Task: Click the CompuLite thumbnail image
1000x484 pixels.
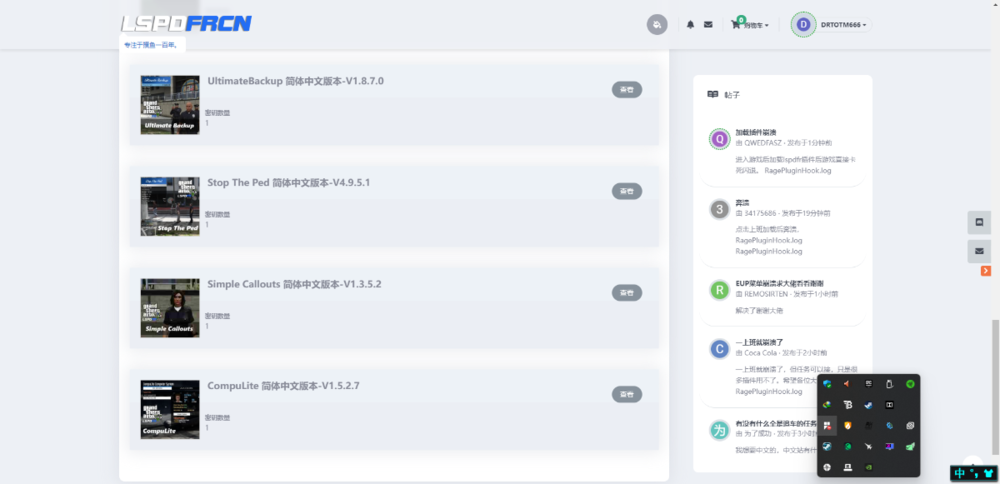Action: (x=170, y=409)
